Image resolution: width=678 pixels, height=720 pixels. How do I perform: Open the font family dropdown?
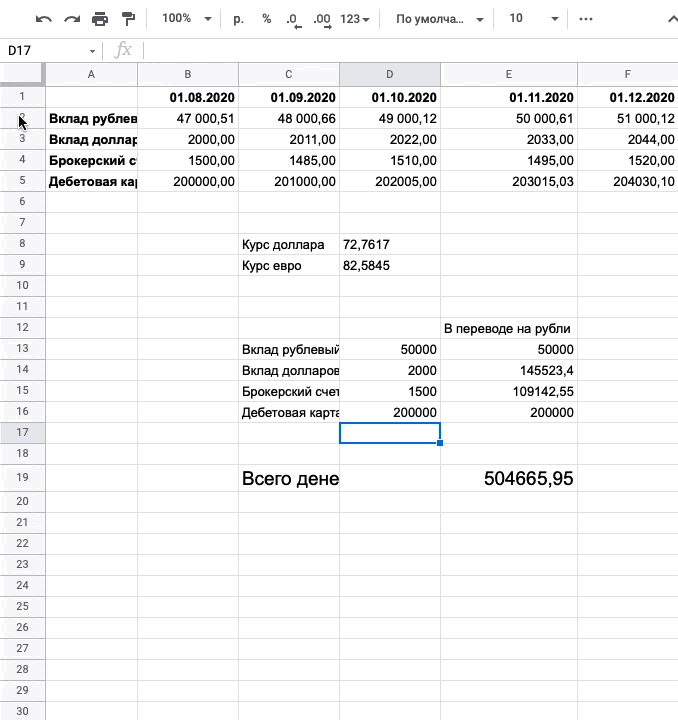pyautogui.click(x=440, y=19)
